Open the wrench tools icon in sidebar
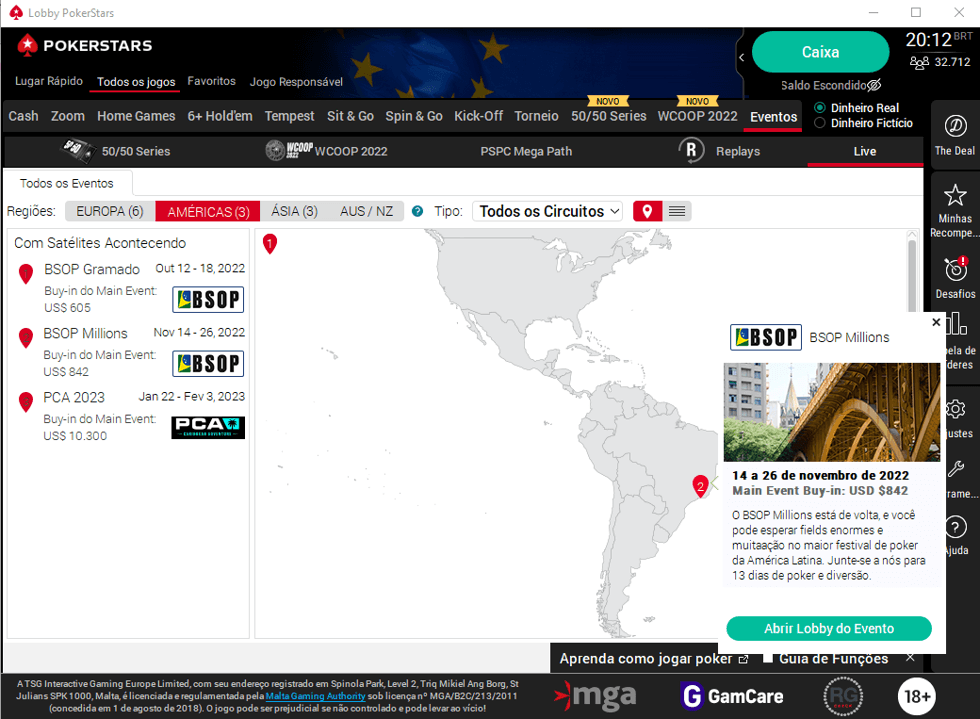This screenshot has height=719, width=980. [x=956, y=469]
